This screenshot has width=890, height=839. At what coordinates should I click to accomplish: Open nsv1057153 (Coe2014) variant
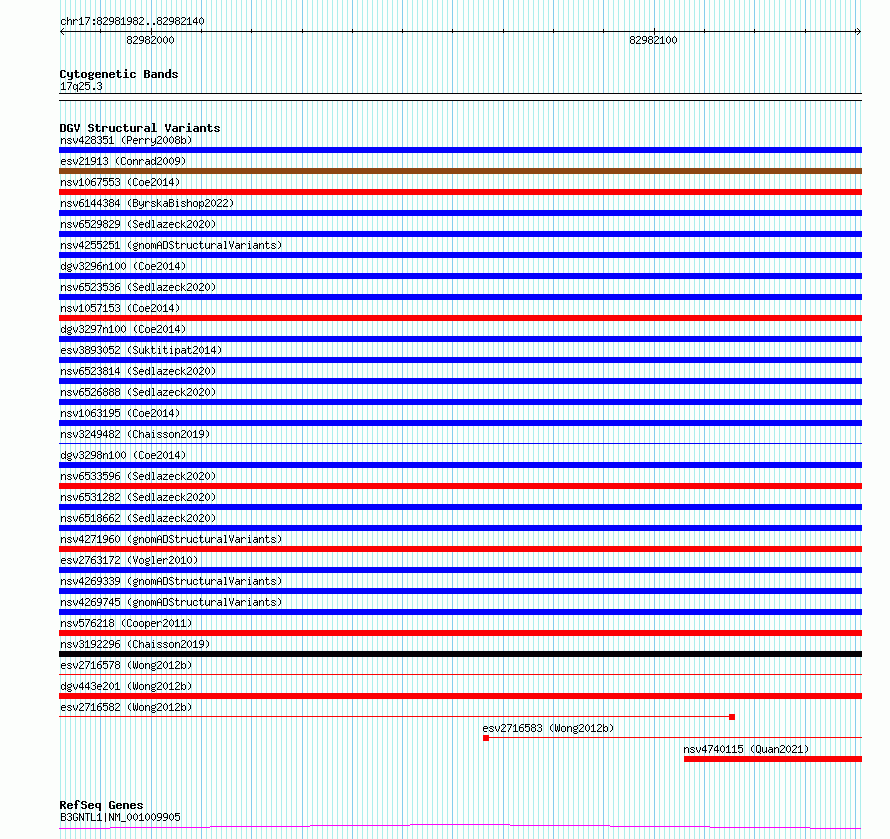pyautogui.click(x=120, y=308)
